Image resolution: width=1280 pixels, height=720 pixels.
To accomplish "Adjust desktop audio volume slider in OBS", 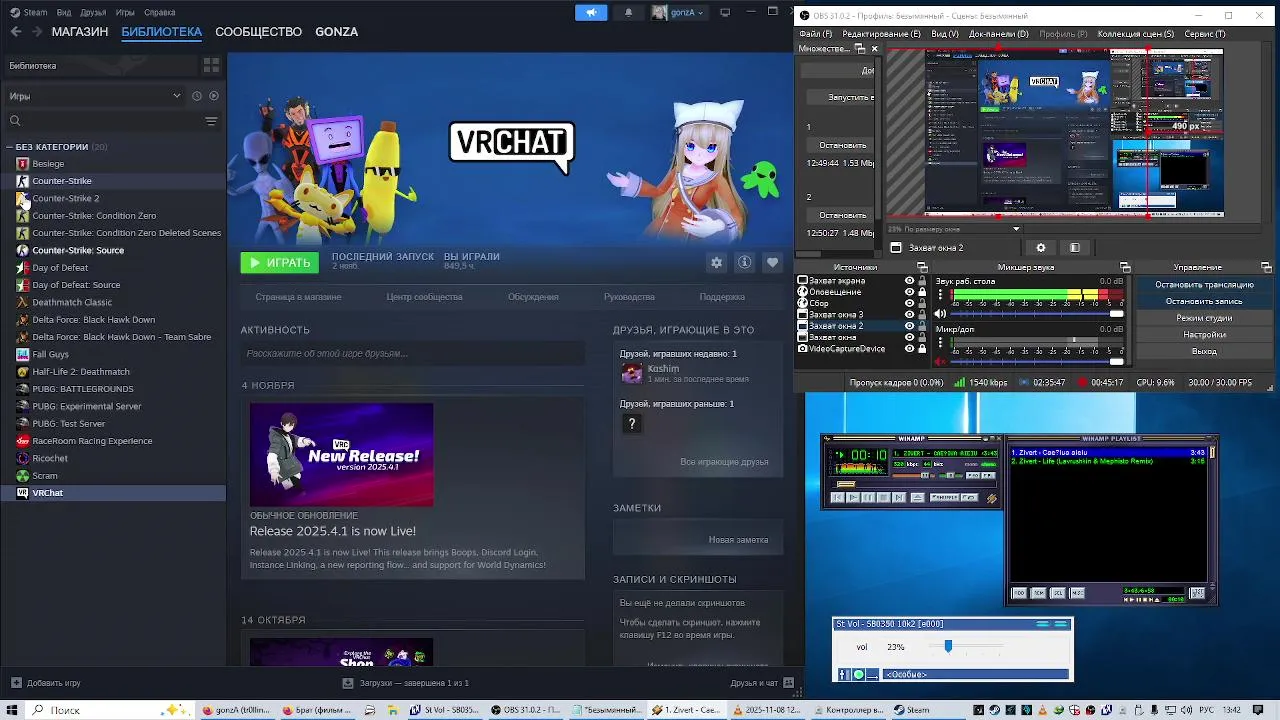I will click(1037, 314).
